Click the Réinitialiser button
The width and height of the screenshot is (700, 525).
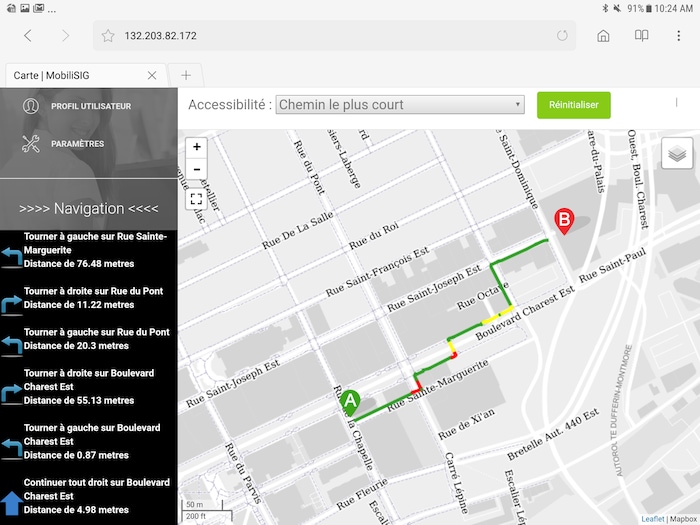tap(574, 105)
